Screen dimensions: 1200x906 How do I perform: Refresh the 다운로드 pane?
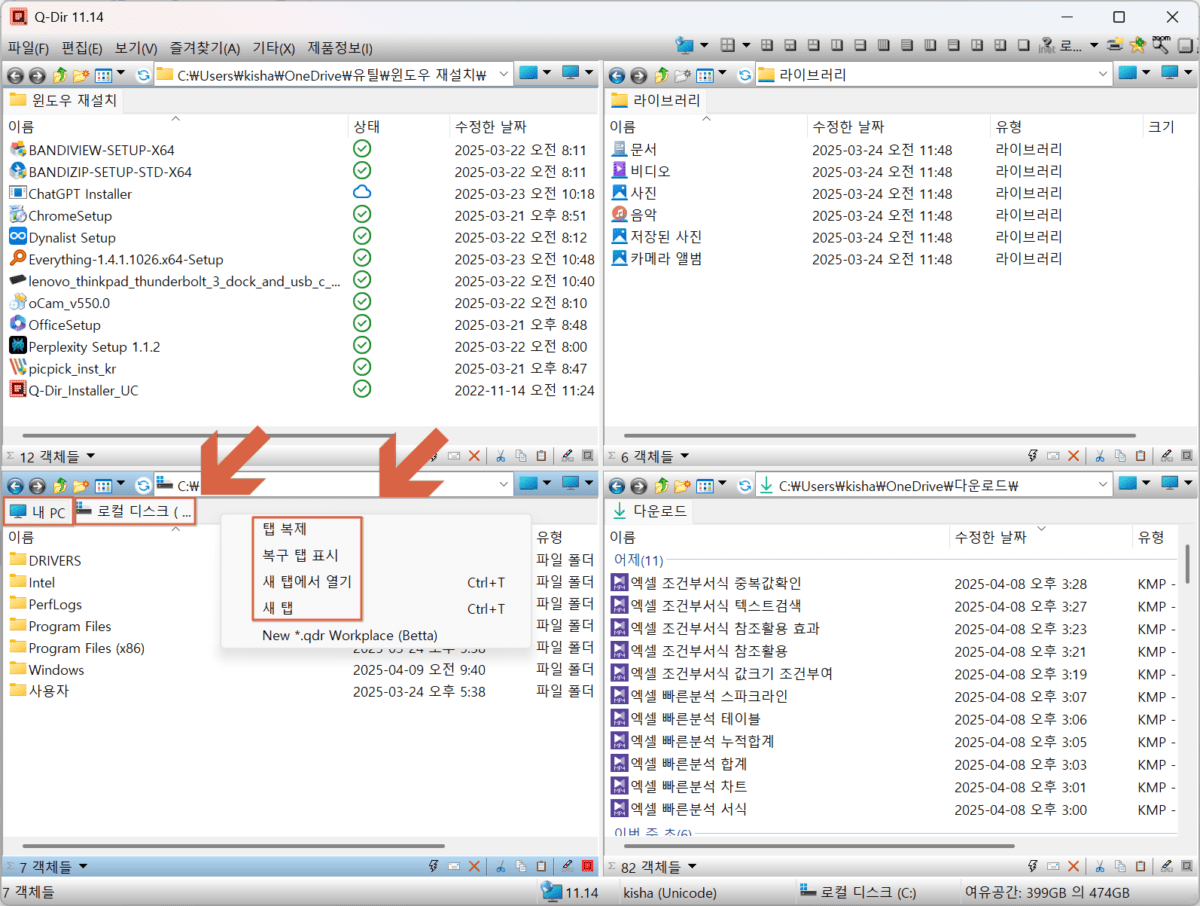point(744,486)
